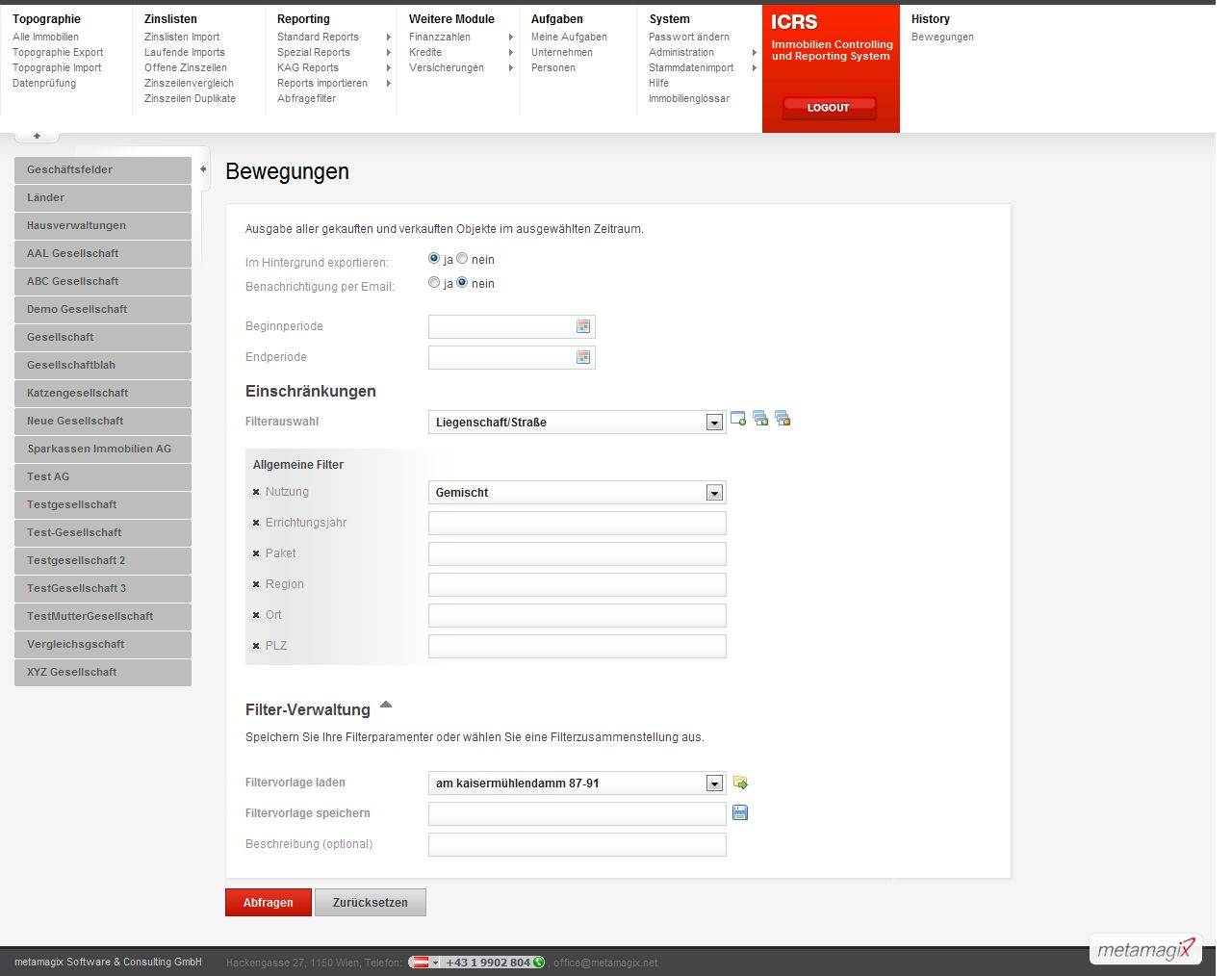The height and width of the screenshot is (976, 1232).
Task: Collapse the top menu with up arrow
Action: coord(38,136)
